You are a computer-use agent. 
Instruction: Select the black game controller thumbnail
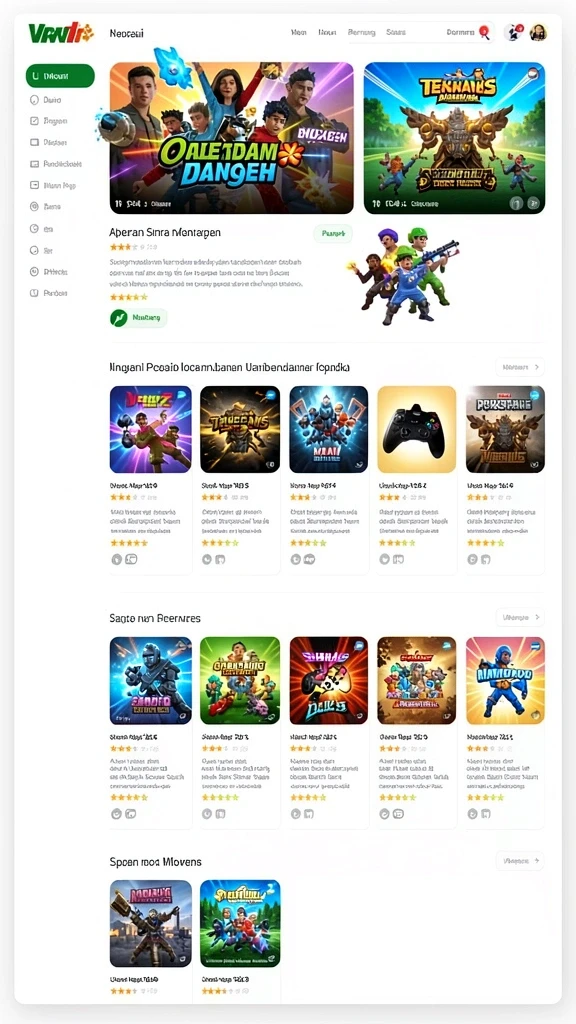pyautogui.click(x=417, y=429)
